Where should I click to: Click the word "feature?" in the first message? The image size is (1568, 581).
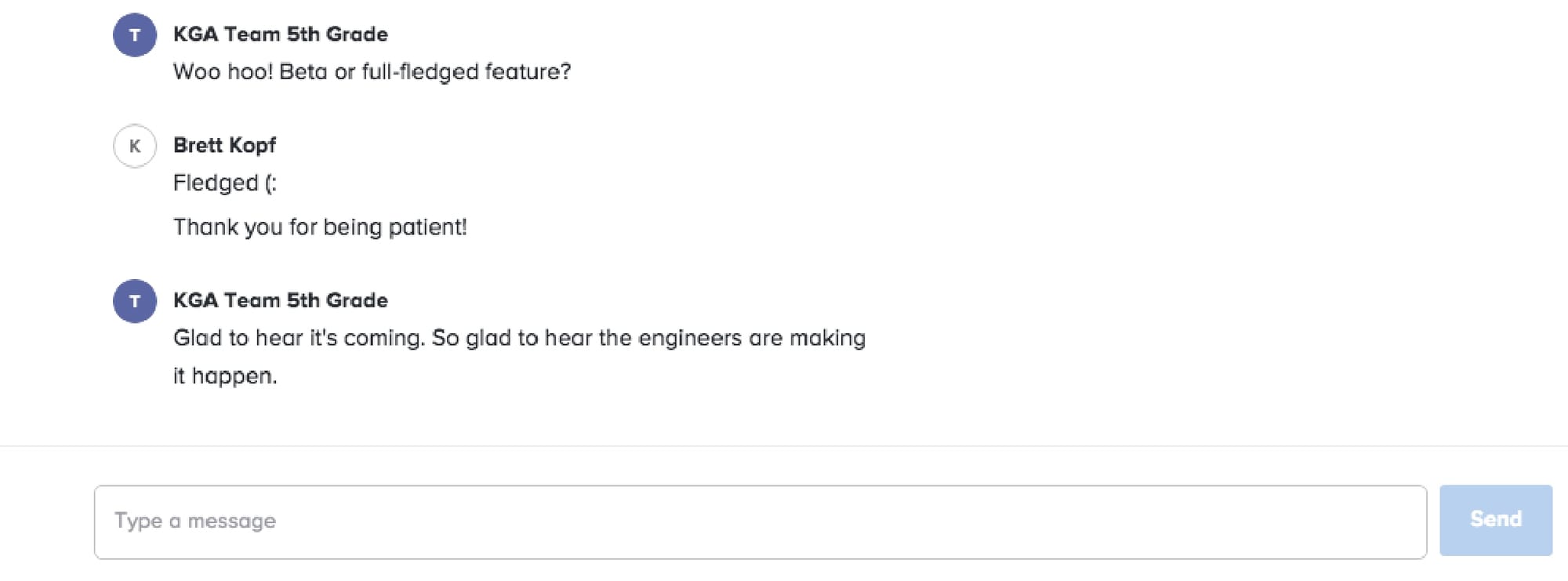[528, 72]
